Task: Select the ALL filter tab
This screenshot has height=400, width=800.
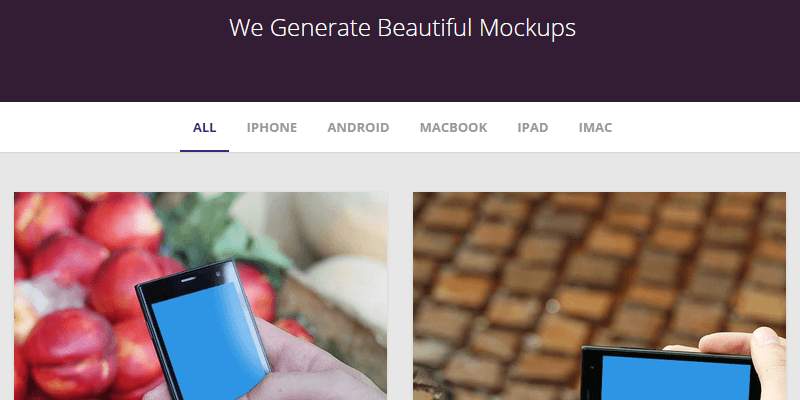Action: pos(204,127)
